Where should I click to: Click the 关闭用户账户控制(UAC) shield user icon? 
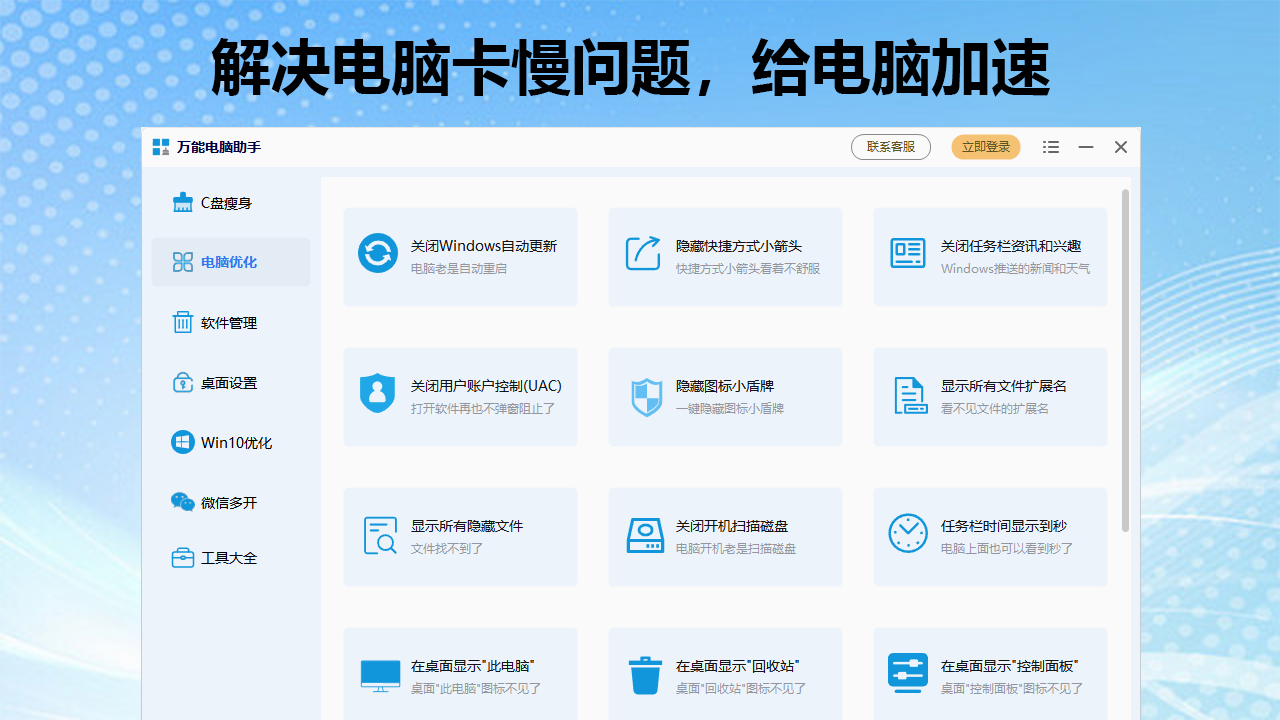[378, 393]
